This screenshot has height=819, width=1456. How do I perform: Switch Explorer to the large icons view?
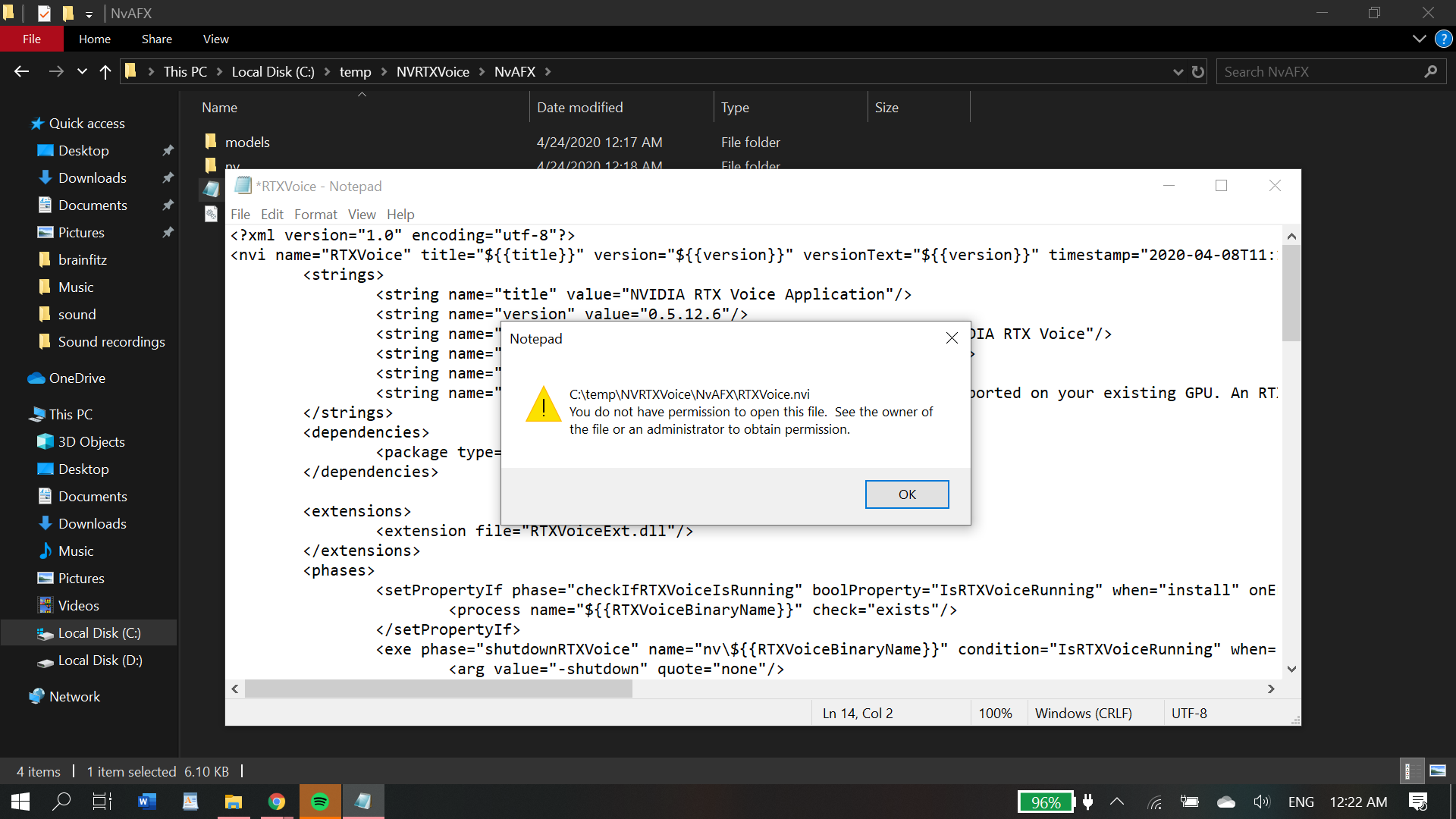click(1437, 770)
